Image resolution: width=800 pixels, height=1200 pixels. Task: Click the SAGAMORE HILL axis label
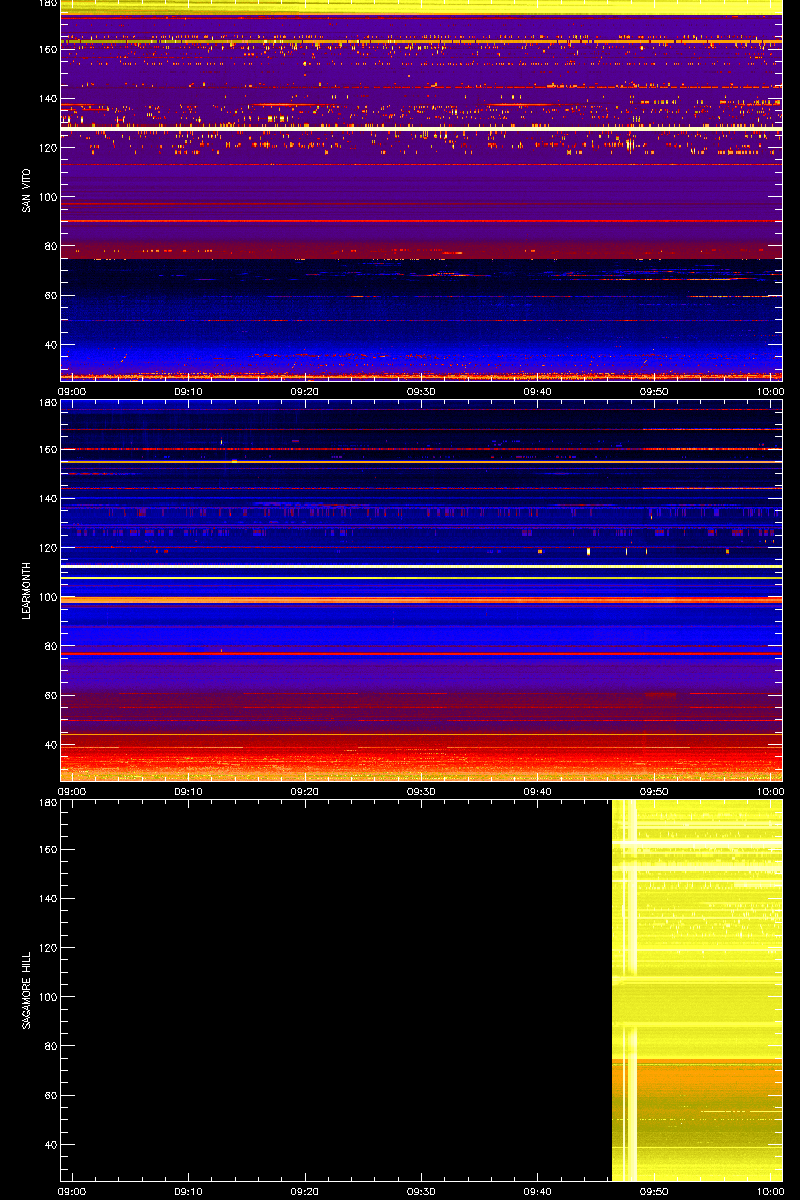(x=28, y=990)
